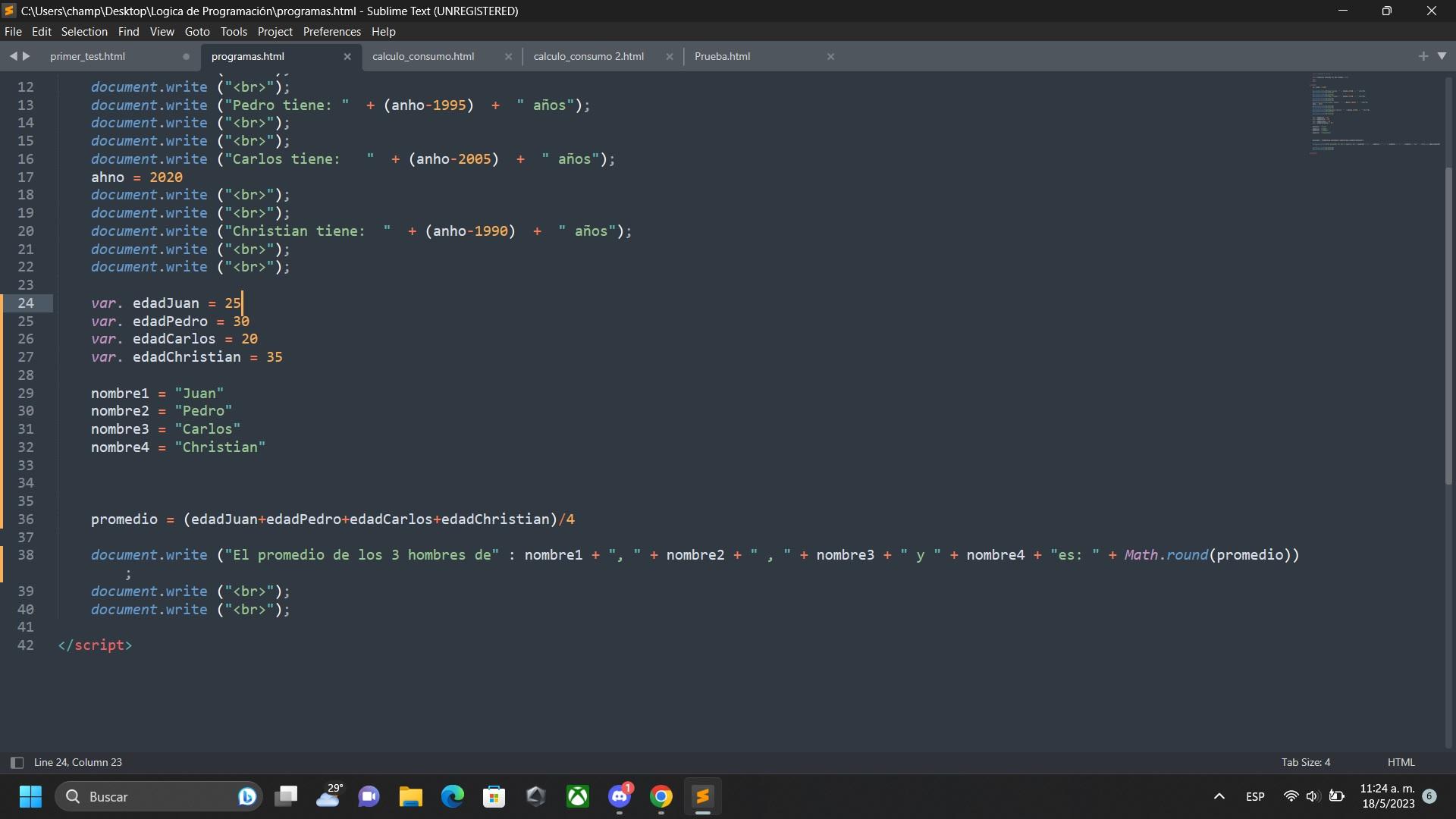This screenshot has width=1456, height=819.
Task: Open the Preferences menu
Action: tap(331, 31)
